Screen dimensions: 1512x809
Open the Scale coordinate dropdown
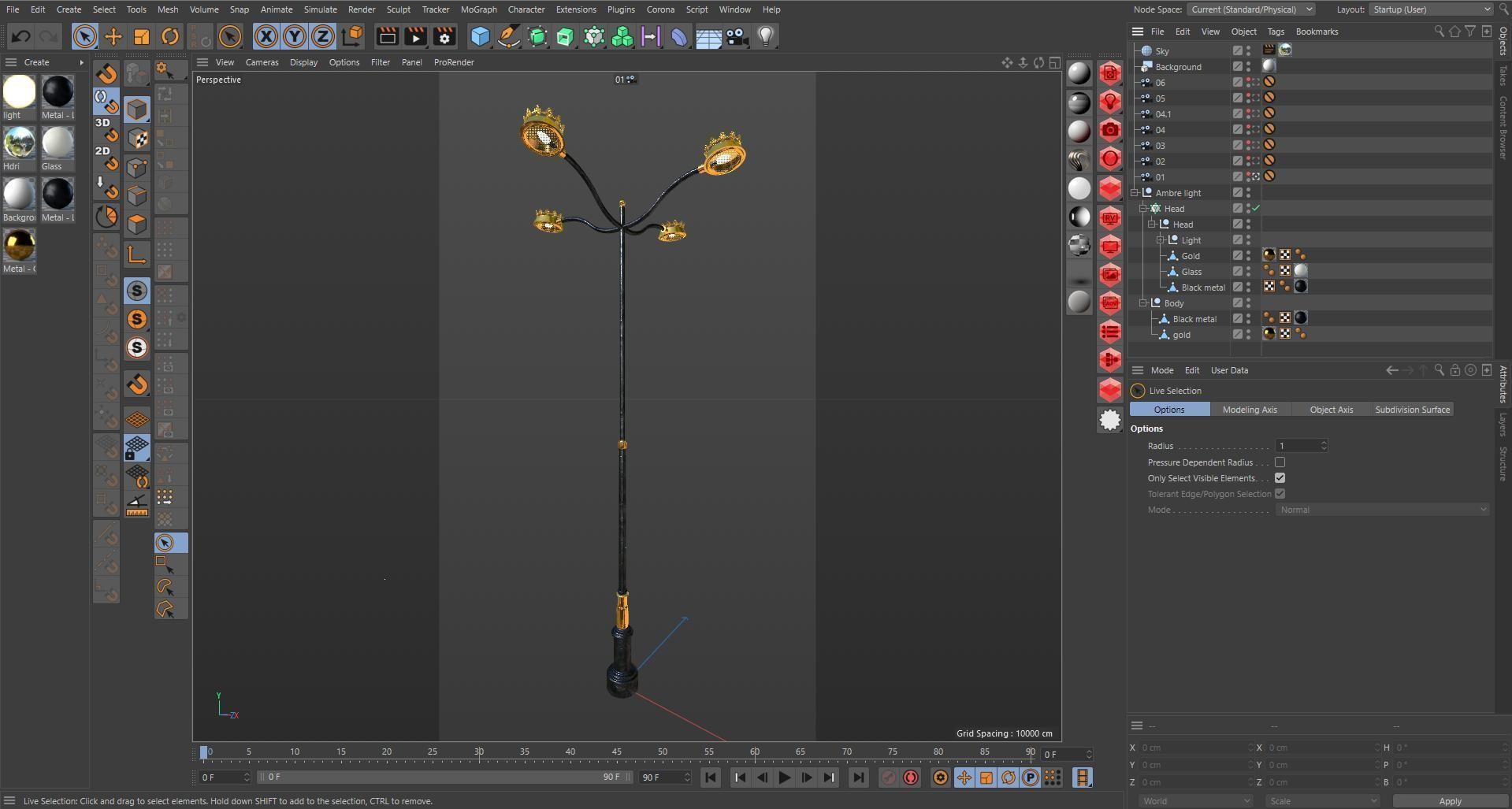[x=1321, y=801]
